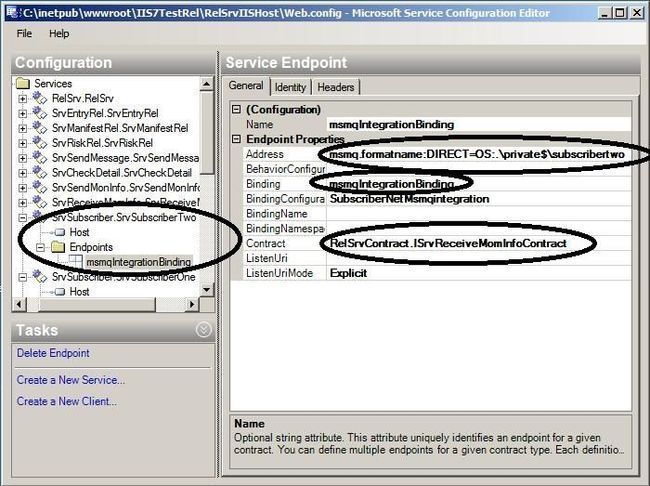Image resolution: width=650 pixels, height=486 pixels.
Task: Expand the RelSrv.RelSrv tree node
Action: point(23,99)
